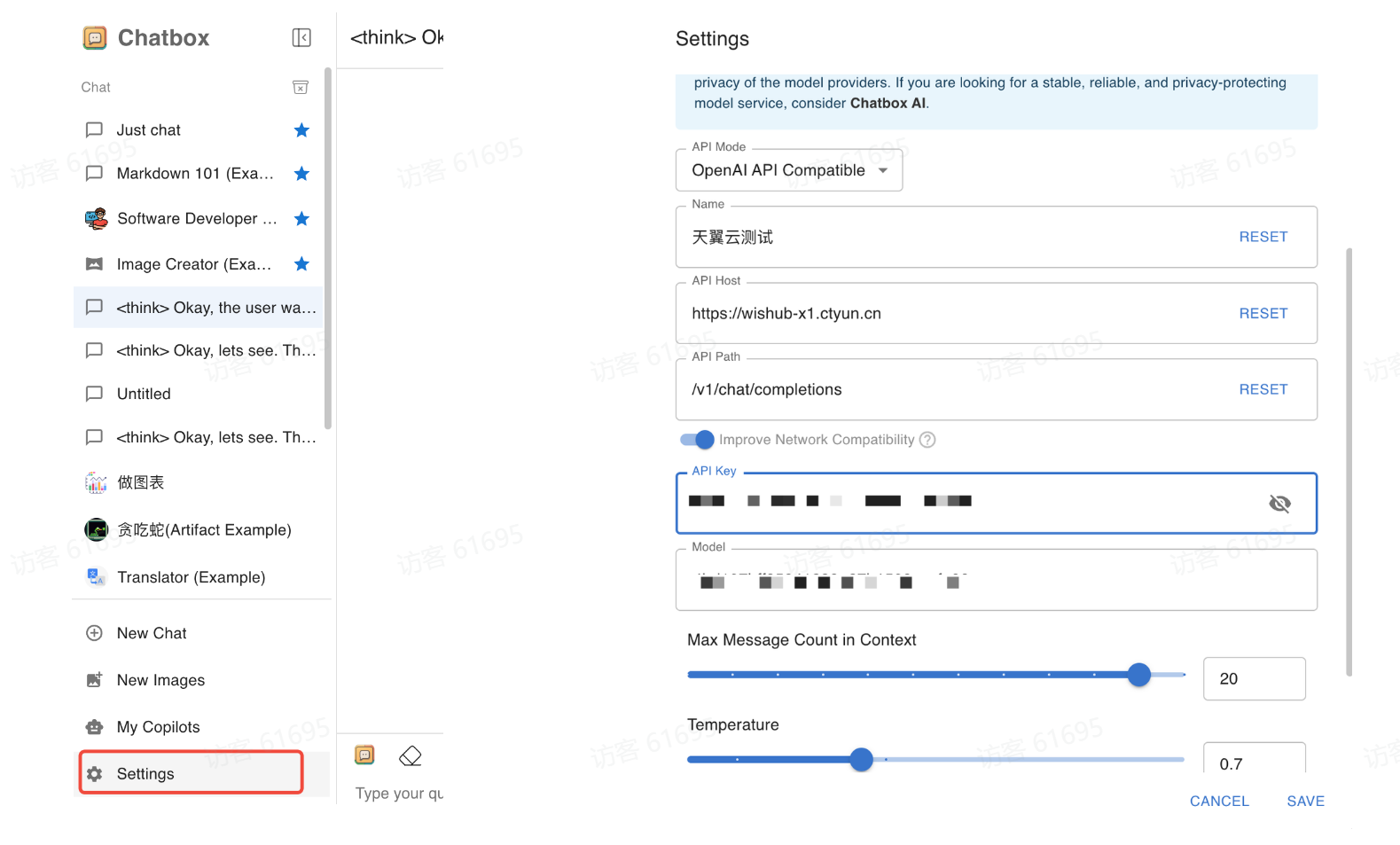This screenshot has height=845, width=1400.
Task: Click the 做图表 chart icon
Action: [x=96, y=482]
